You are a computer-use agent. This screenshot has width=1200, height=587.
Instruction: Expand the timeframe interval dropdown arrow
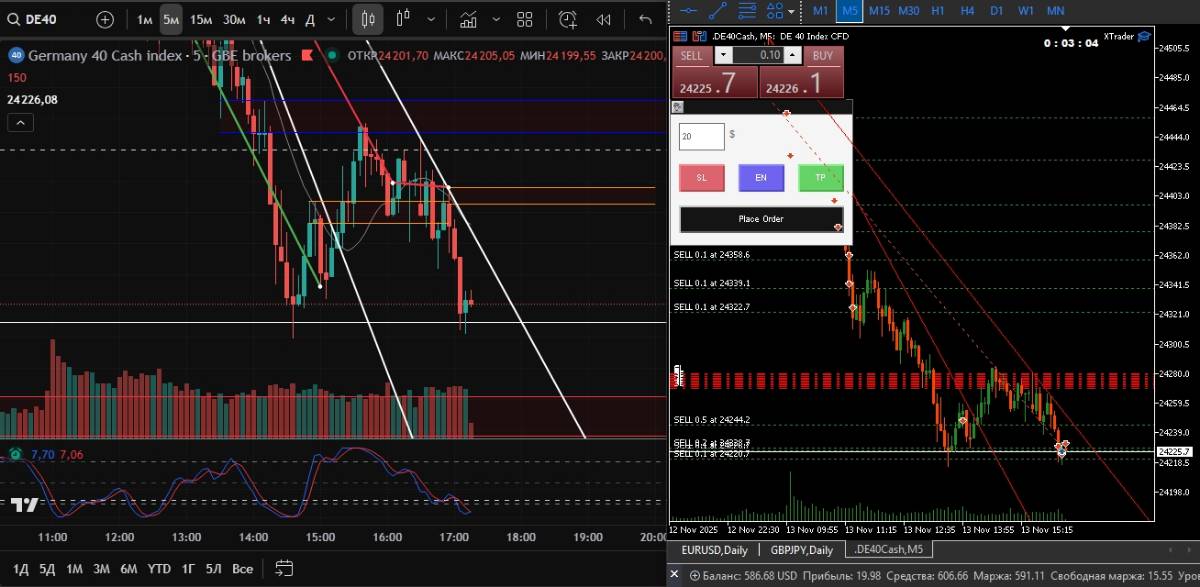(332, 19)
